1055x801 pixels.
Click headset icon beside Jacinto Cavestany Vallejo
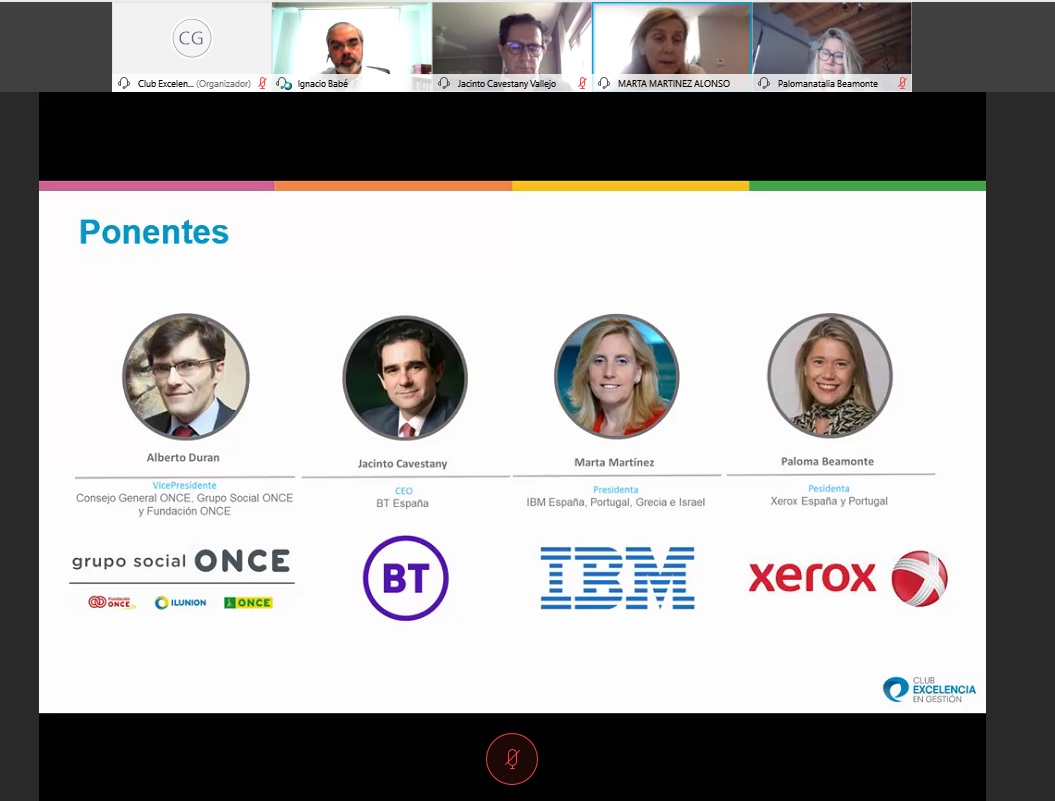[x=444, y=84]
